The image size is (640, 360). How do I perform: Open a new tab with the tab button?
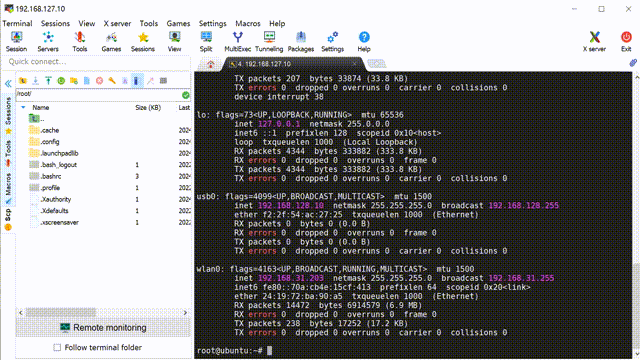tap(376, 64)
